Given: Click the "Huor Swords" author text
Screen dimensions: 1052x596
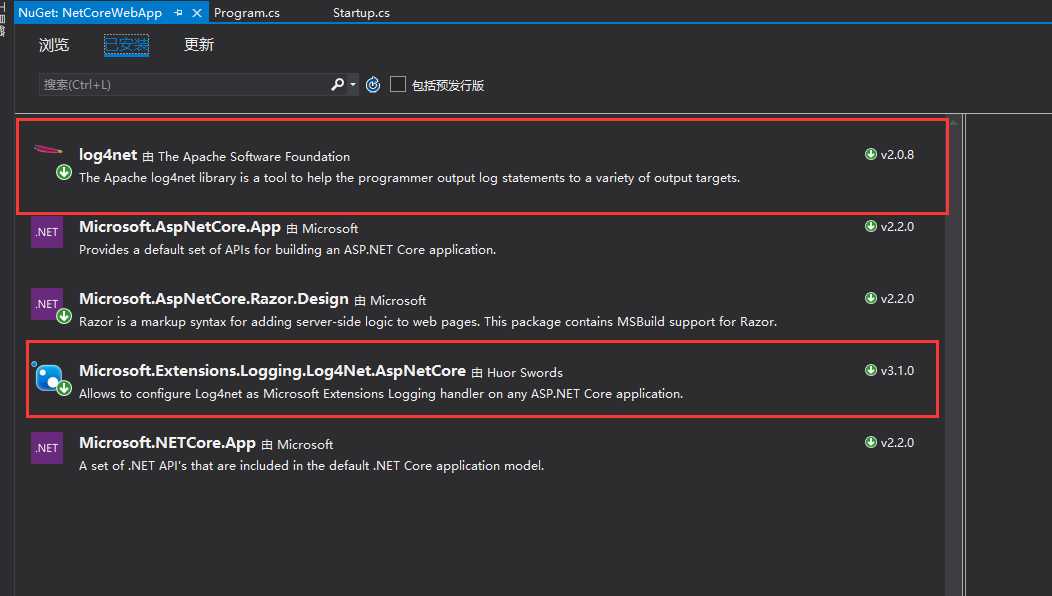Looking at the screenshot, I should (525, 372).
